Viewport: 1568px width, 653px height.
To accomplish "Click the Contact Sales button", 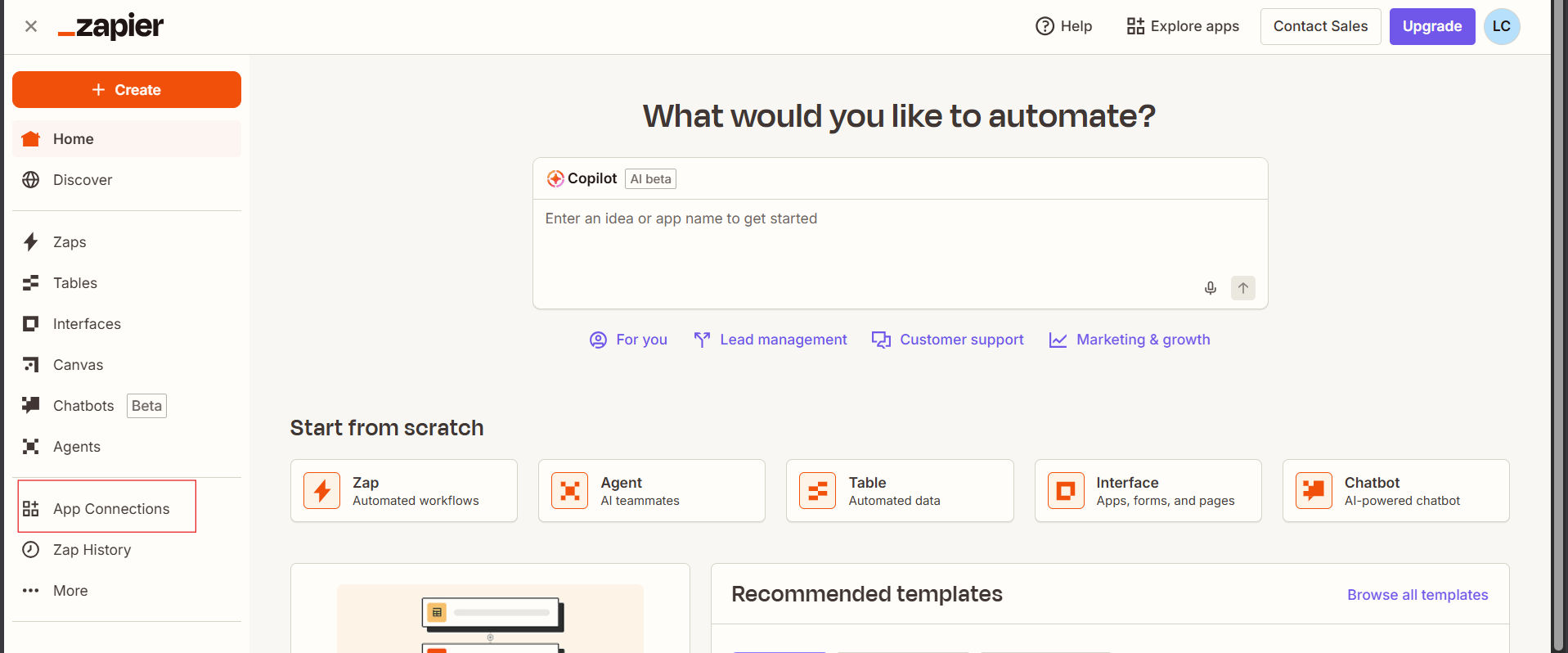I will [x=1320, y=26].
